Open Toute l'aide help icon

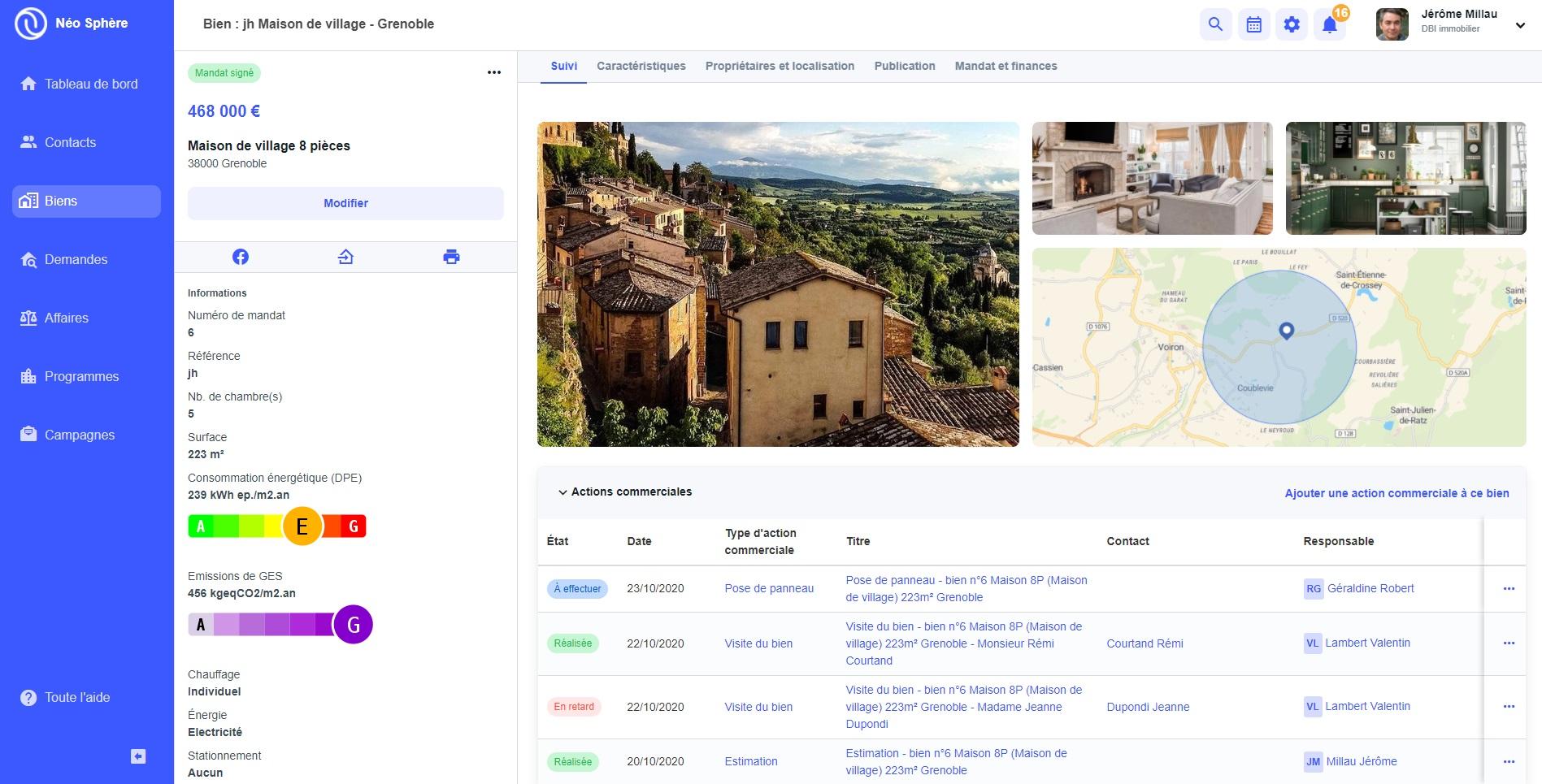tap(28, 698)
